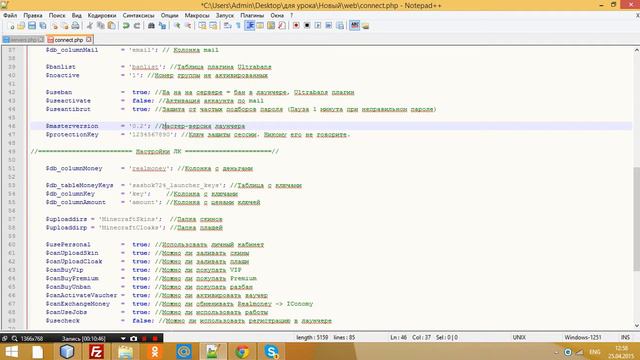Redo the edit via toolbar
The image size is (640, 360).
click(137, 26)
